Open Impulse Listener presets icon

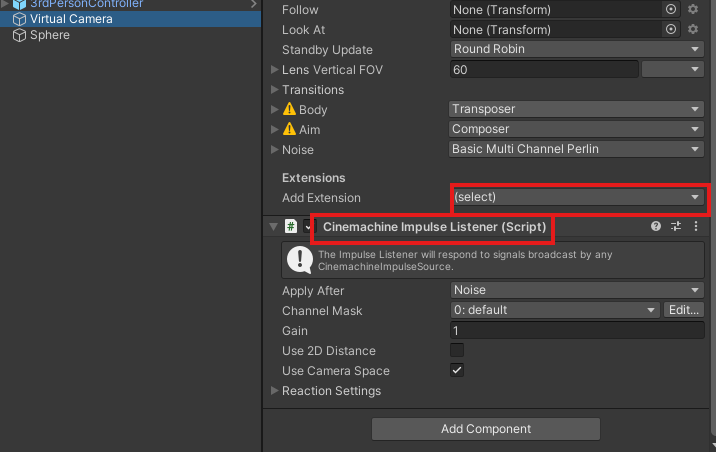676,226
